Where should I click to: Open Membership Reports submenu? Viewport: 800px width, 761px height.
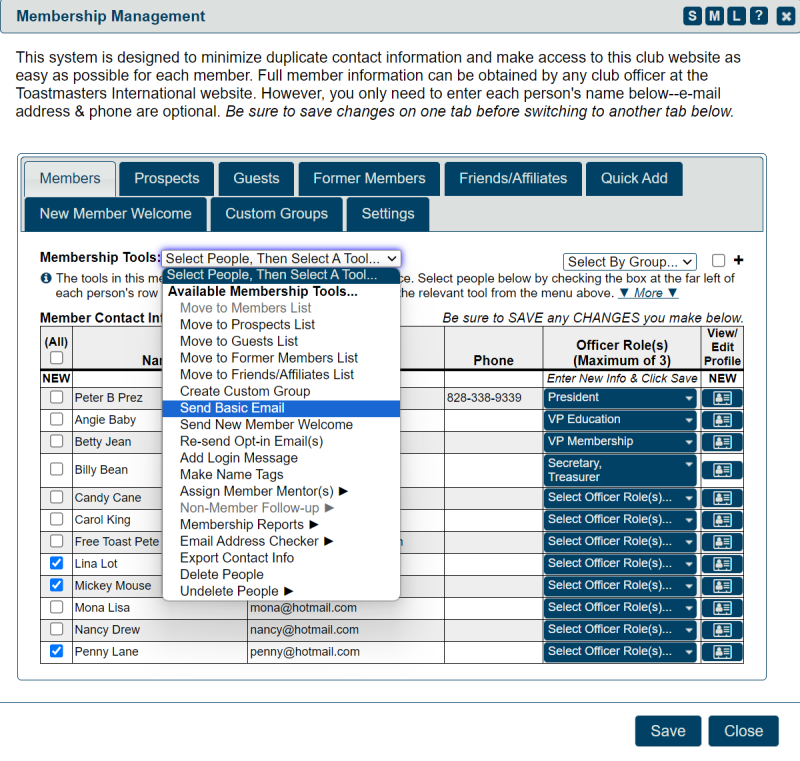[x=281, y=524]
